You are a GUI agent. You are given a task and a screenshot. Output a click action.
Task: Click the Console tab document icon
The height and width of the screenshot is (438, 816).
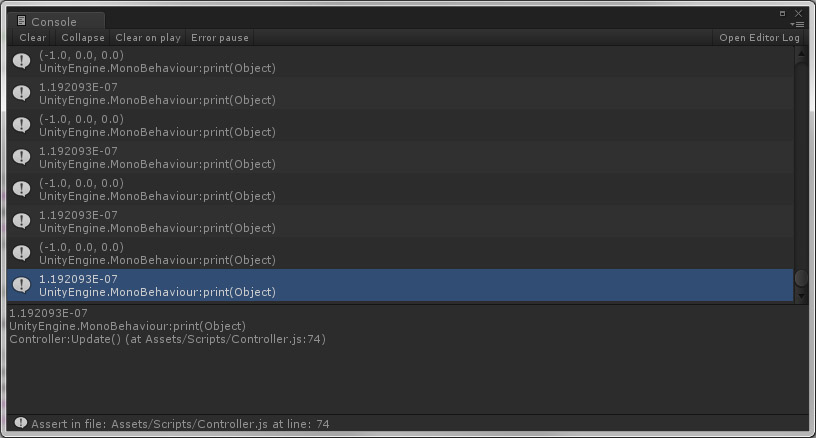click(x=21, y=21)
